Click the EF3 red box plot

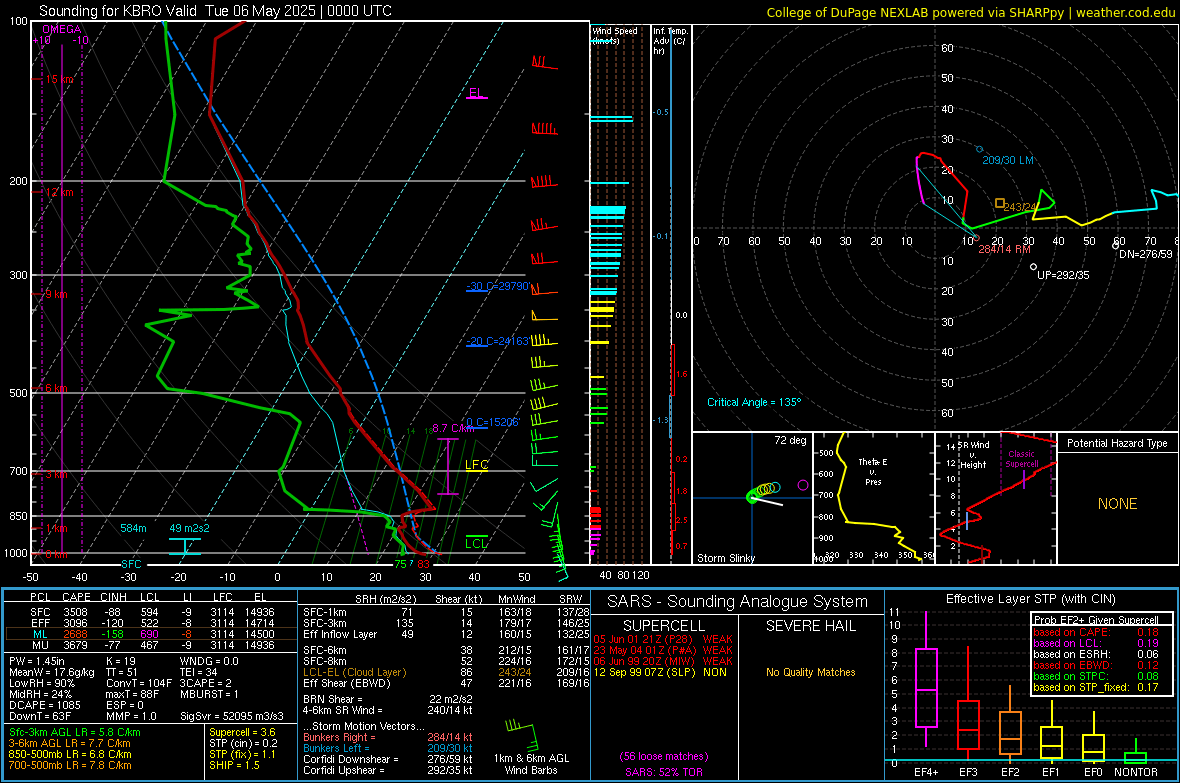click(x=968, y=725)
